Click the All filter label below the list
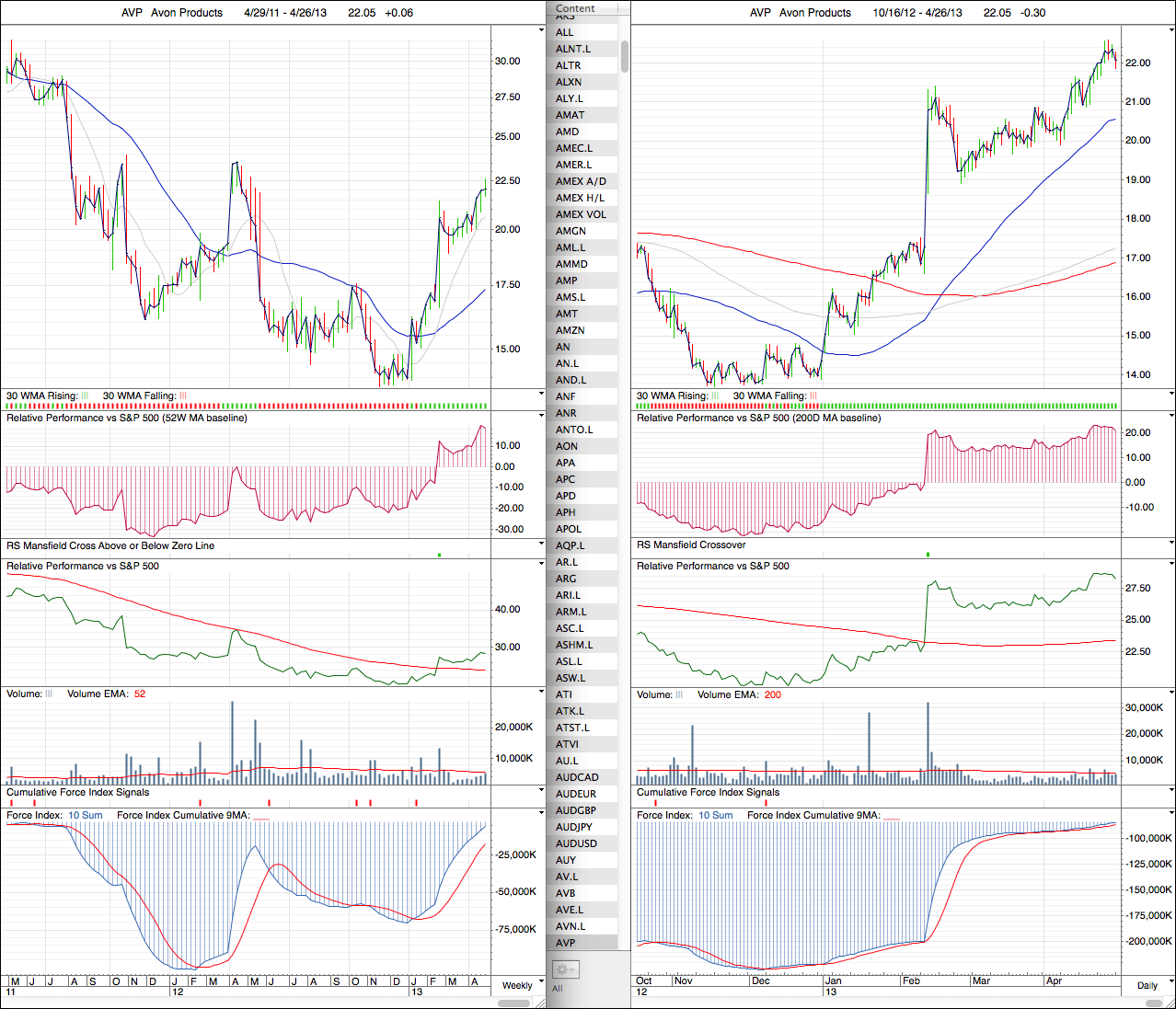1176x1009 pixels. point(558,988)
